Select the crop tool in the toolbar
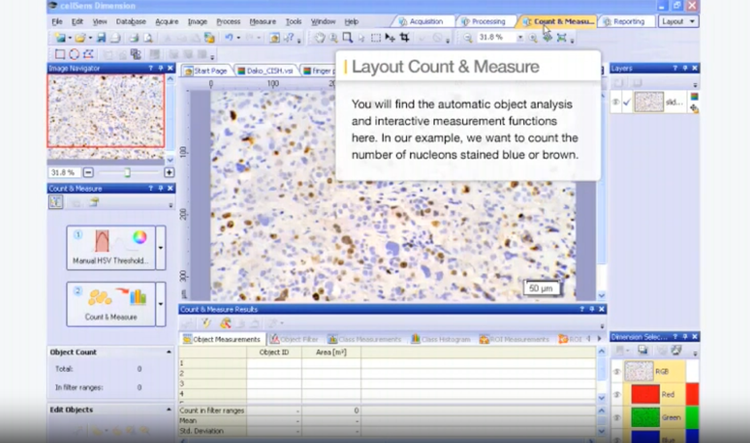Image resolution: width=750 pixels, height=443 pixels. (x=404, y=37)
